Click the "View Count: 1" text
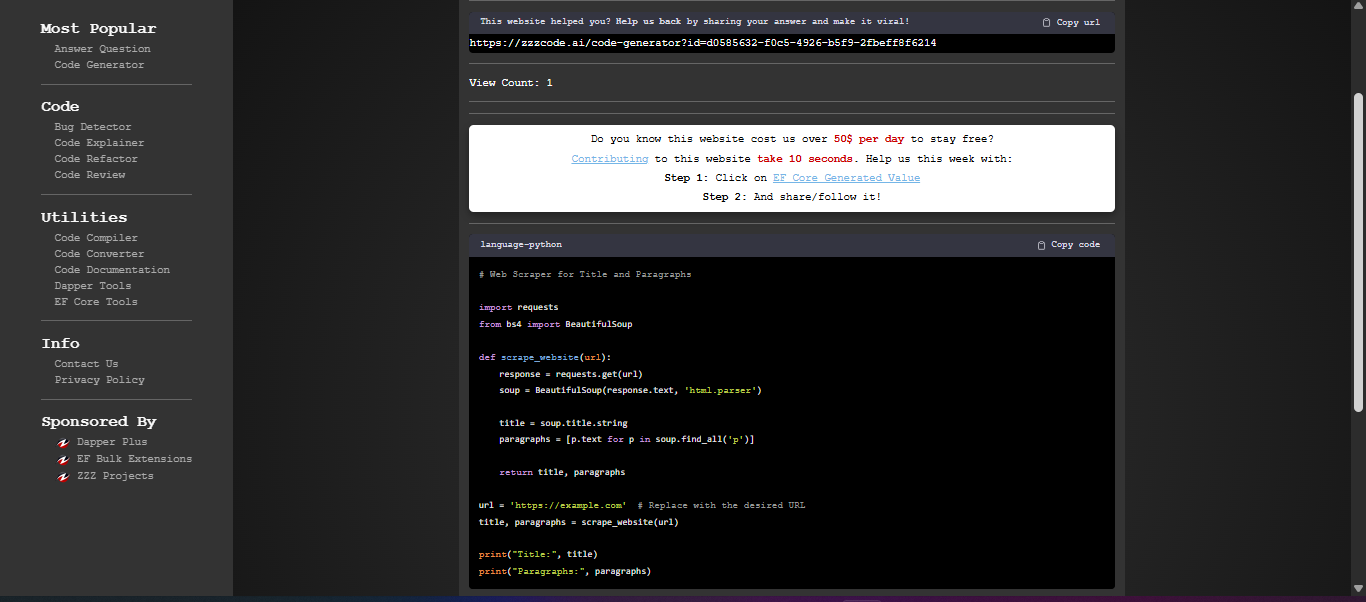Image resolution: width=1366 pixels, height=602 pixels. (511, 83)
